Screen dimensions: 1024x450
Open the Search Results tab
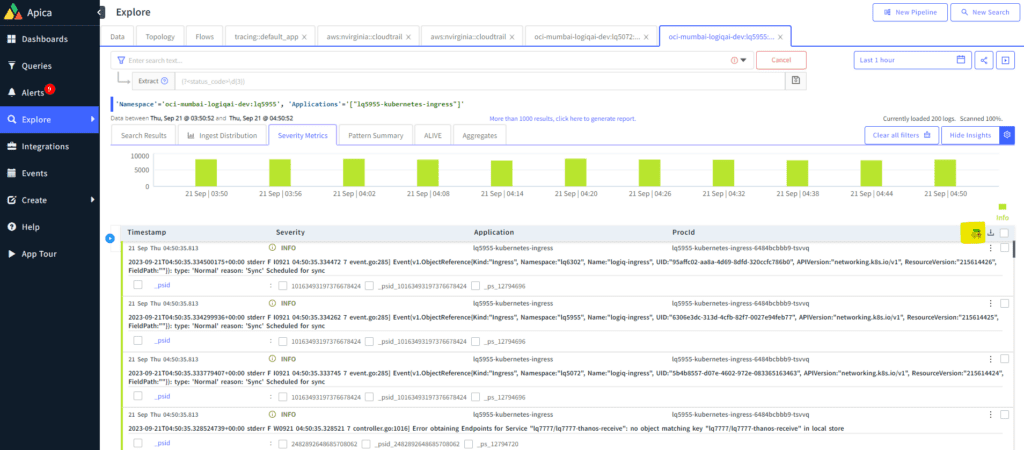tap(144, 135)
